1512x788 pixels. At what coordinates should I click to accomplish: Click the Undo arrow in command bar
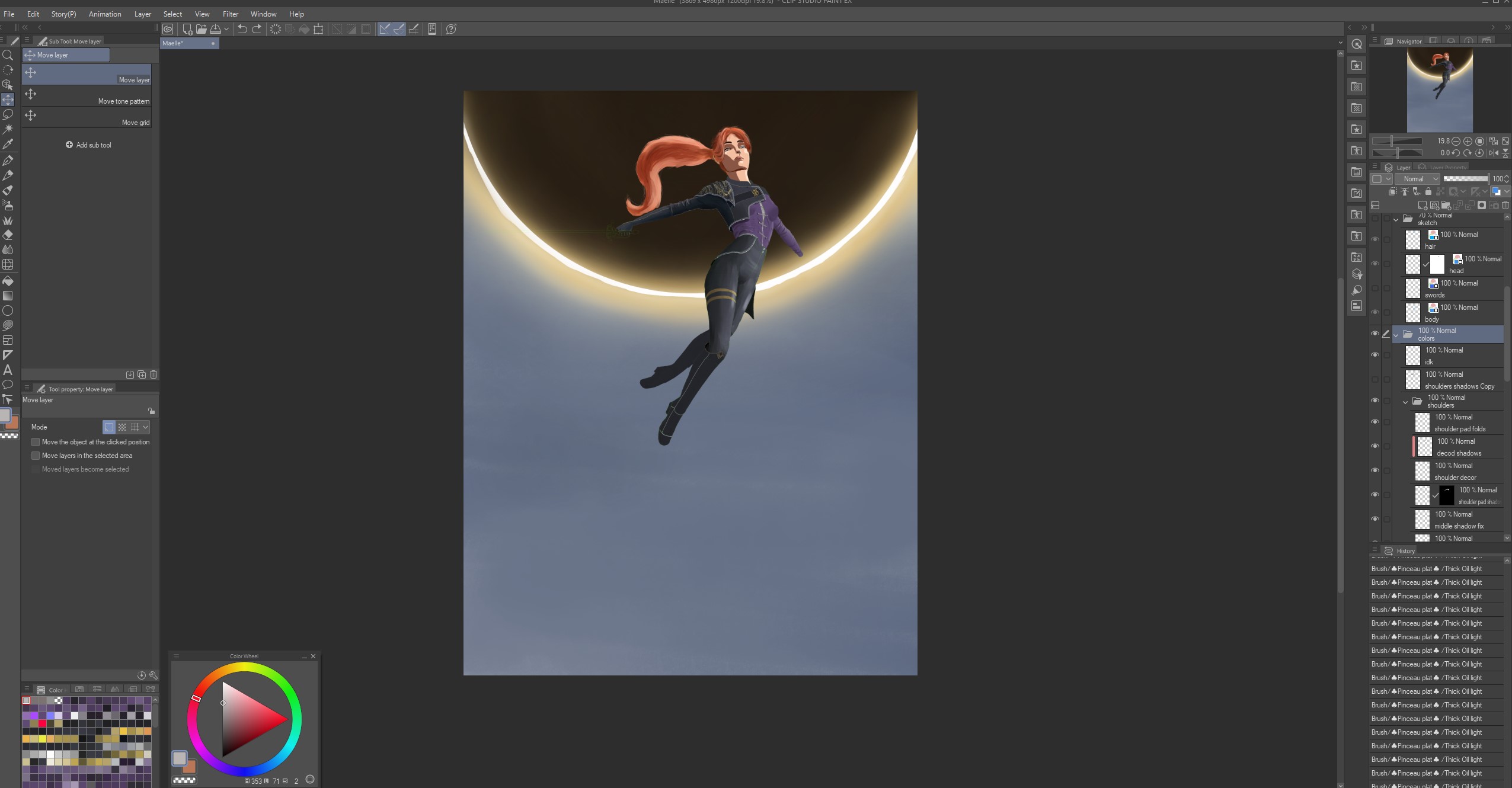242,29
